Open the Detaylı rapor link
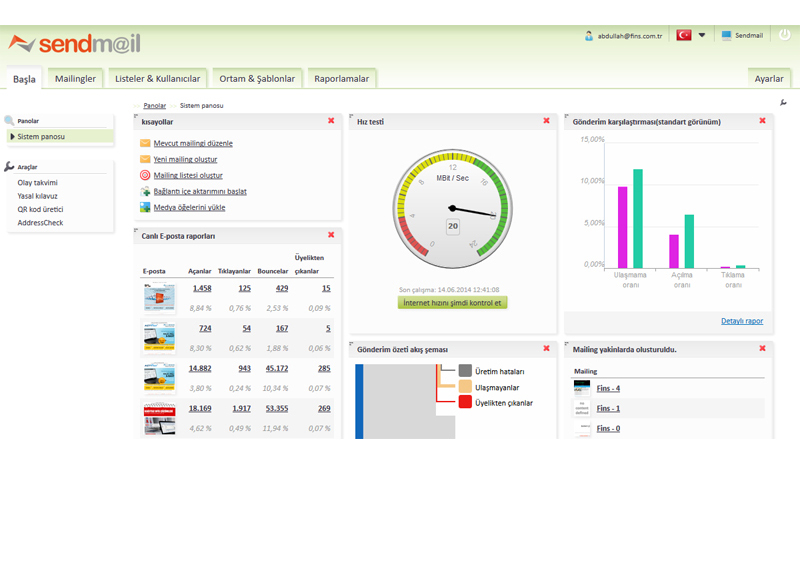Image resolution: width=800 pixels, height=561 pixels. 741,321
